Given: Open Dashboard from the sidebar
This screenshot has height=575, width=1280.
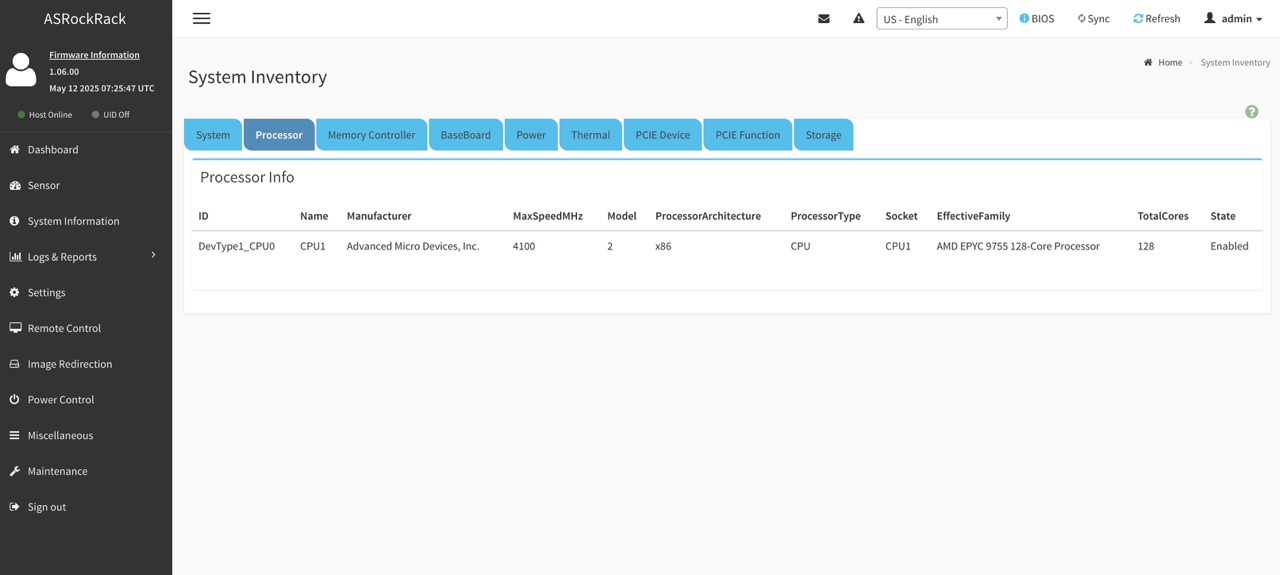Looking at the screenshot, I should (53, 150).
